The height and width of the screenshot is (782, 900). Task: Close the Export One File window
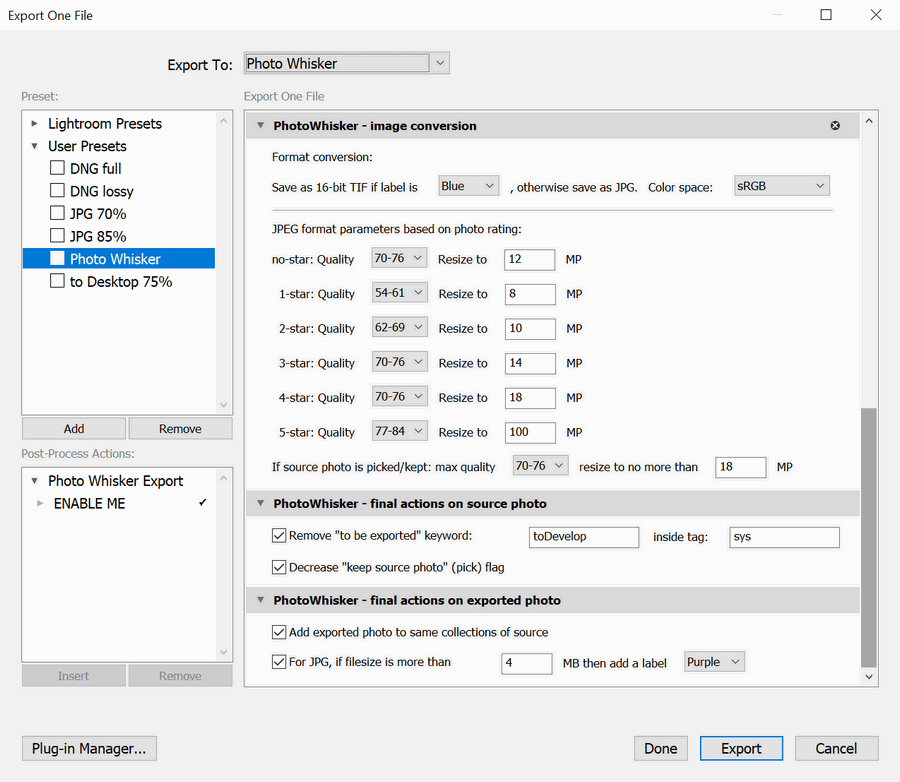click(x=876, y=14)
